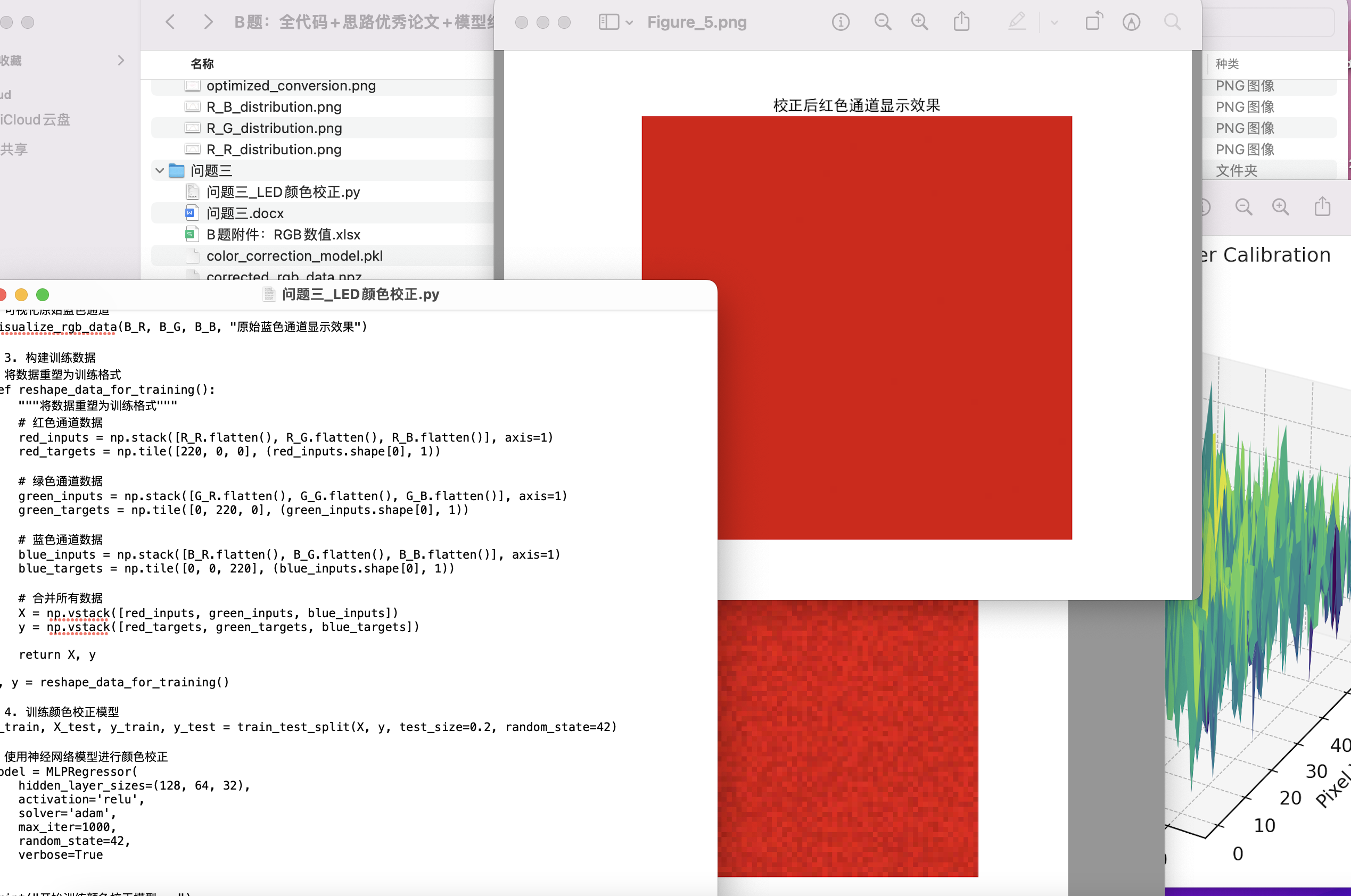Click the search magnifier in Figure_5.png window
Image resolution: width=1351 pixels, height=896 pixels.
tap(1172, 22)
